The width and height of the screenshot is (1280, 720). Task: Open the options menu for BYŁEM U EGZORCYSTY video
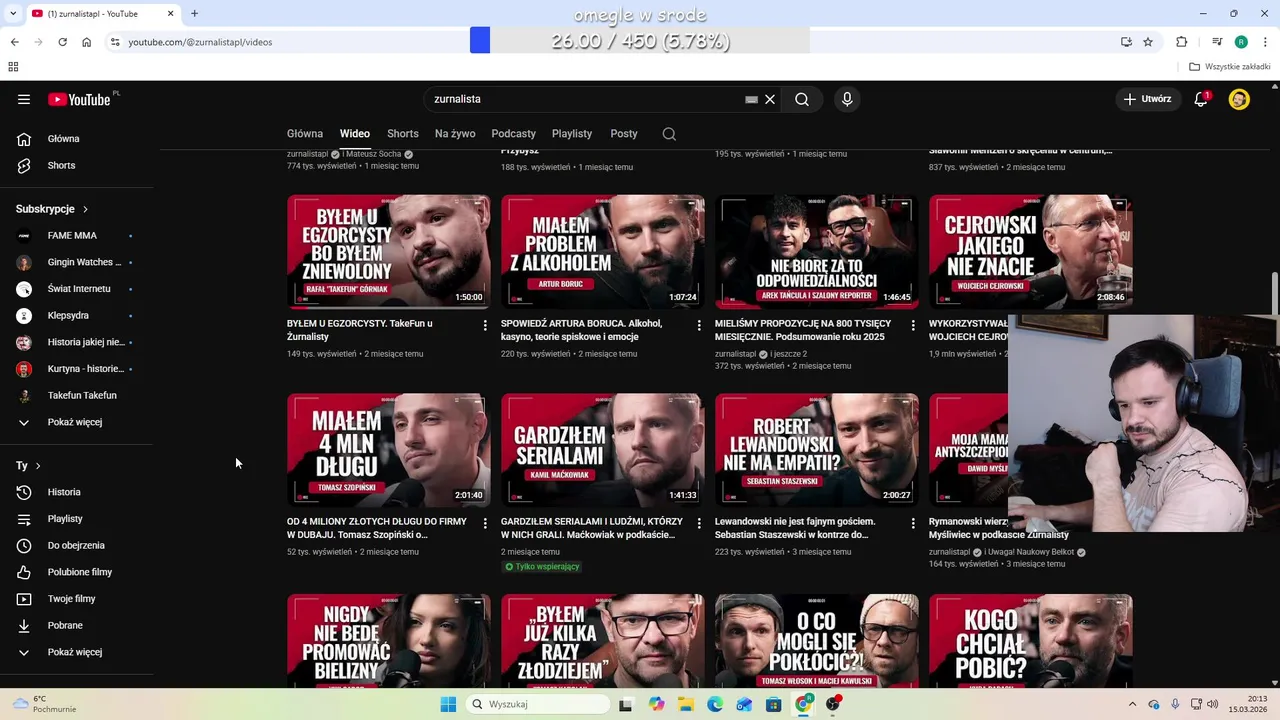pyautogui.click(x=485, y=325)
